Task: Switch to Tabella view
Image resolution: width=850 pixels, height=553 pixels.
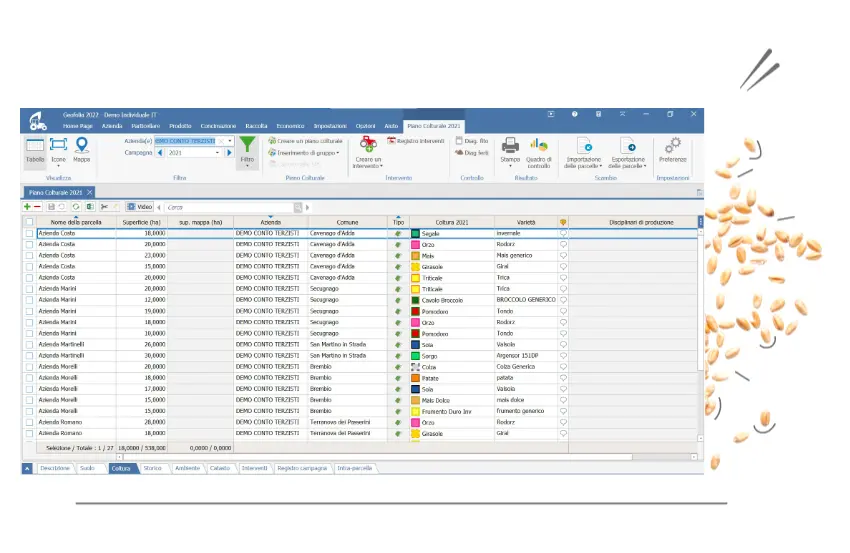Action: [x=35, y=151]
